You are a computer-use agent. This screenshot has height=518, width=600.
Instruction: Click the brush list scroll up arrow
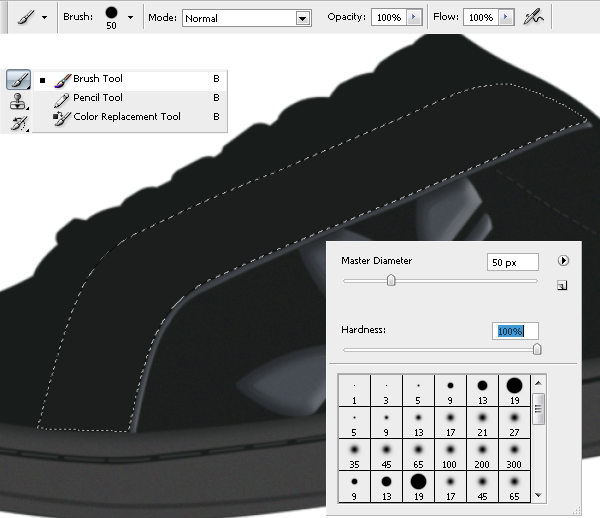click(x=538, y=383)
